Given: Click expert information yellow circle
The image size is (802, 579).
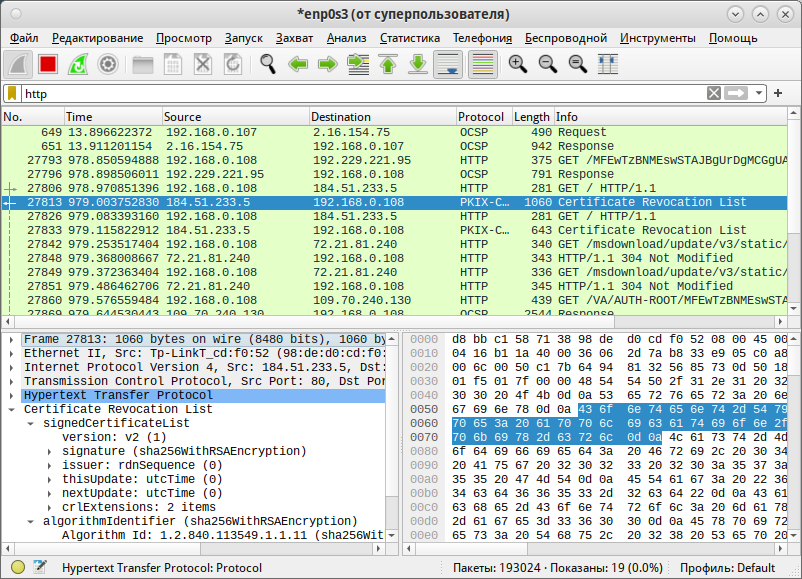Looking at the screenshot, I should pyautogui.click(x=18, y=567).
